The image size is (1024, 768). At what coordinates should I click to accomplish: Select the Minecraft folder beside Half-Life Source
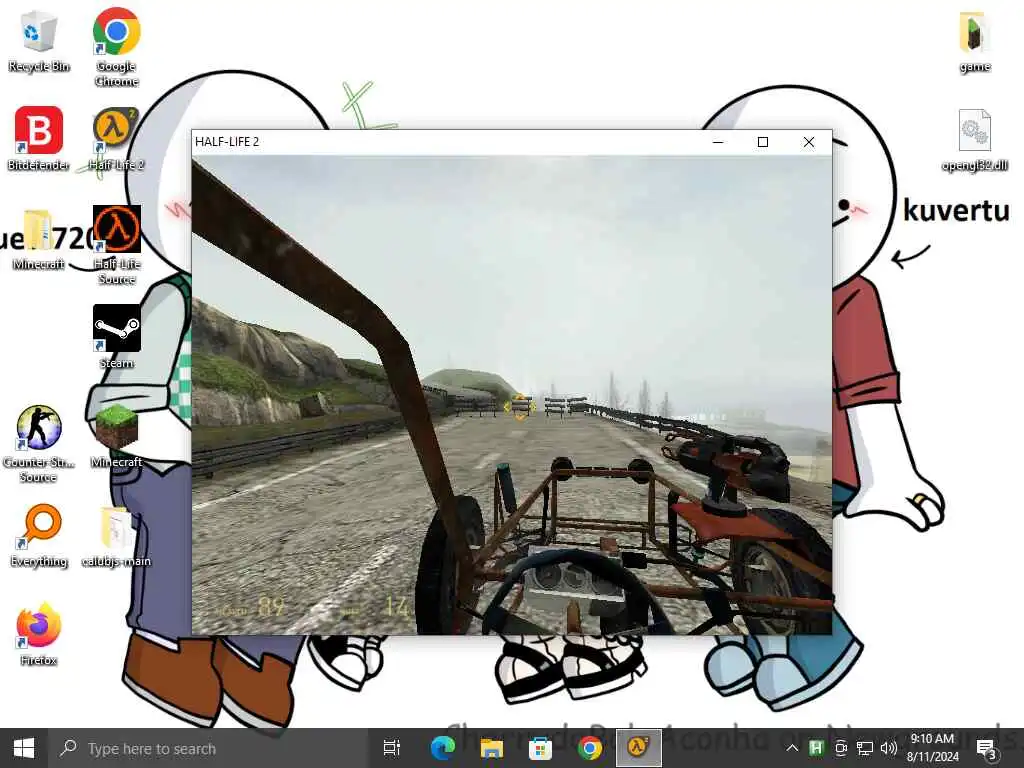tap(39, 238)
